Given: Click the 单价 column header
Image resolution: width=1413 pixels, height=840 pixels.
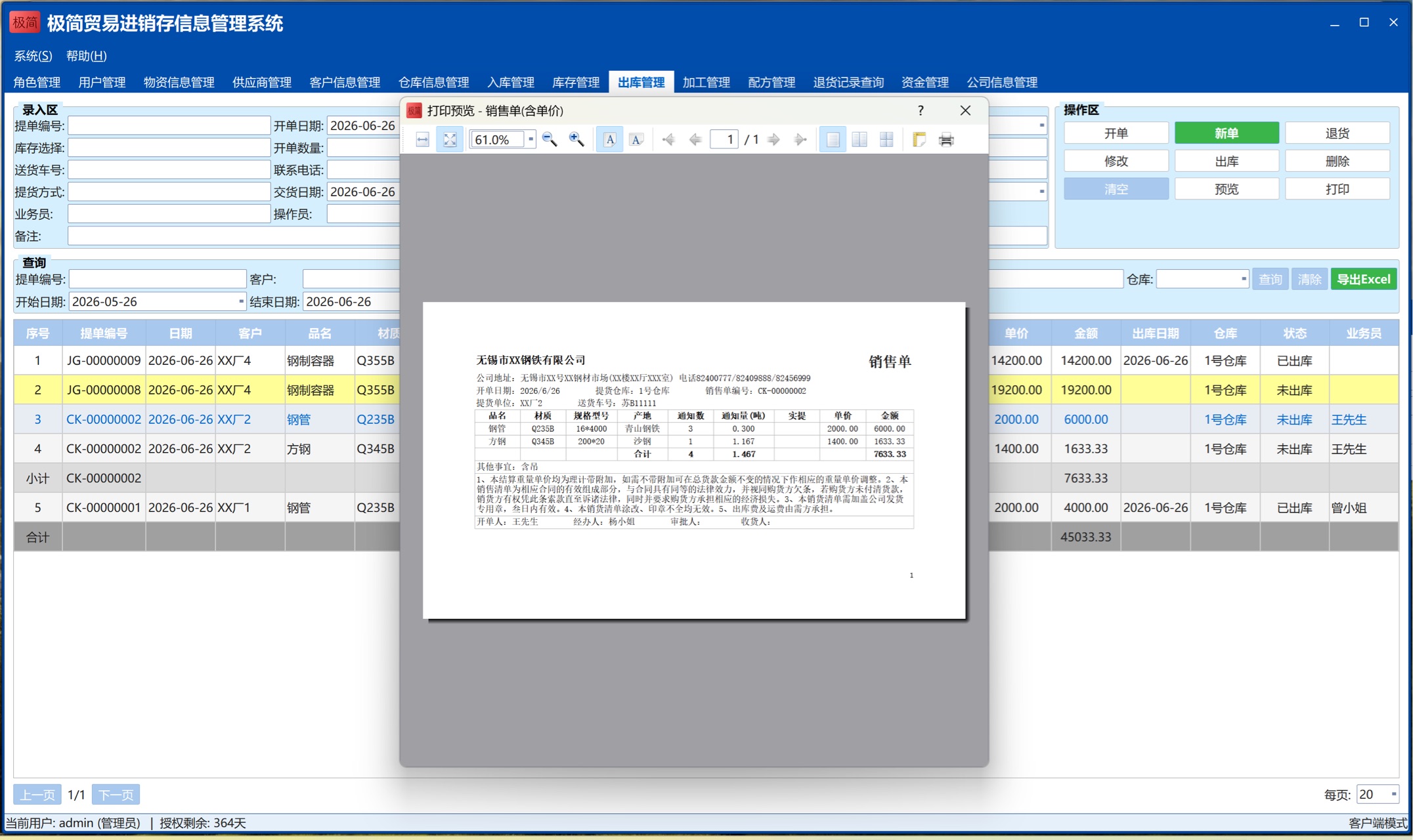Looking at the screenshot, I should [1016, 333].
